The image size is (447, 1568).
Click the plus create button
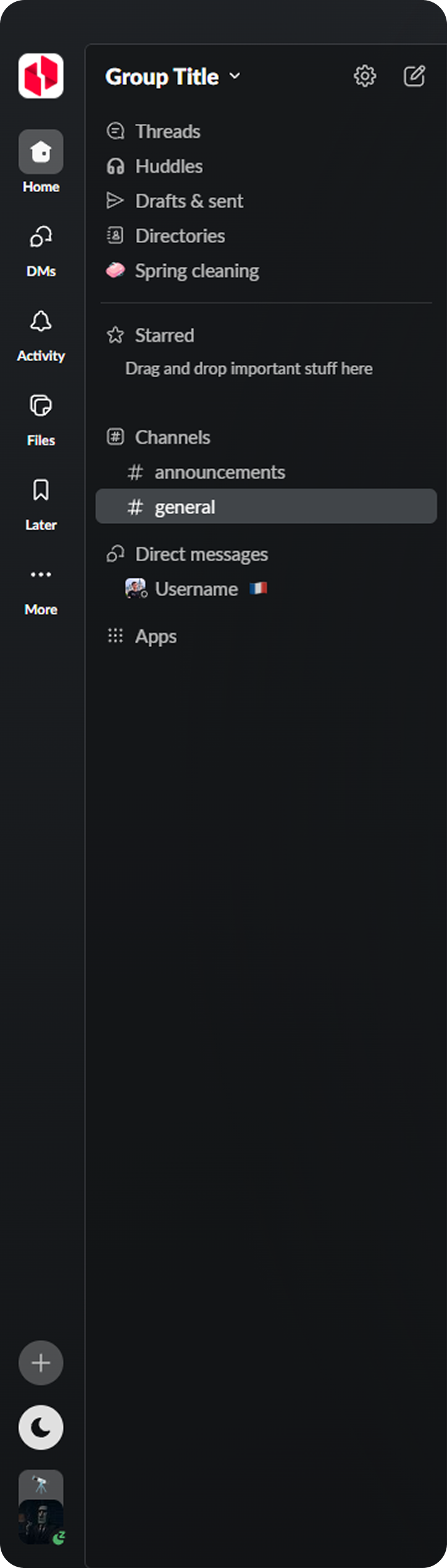click(x=41, y=1362)
